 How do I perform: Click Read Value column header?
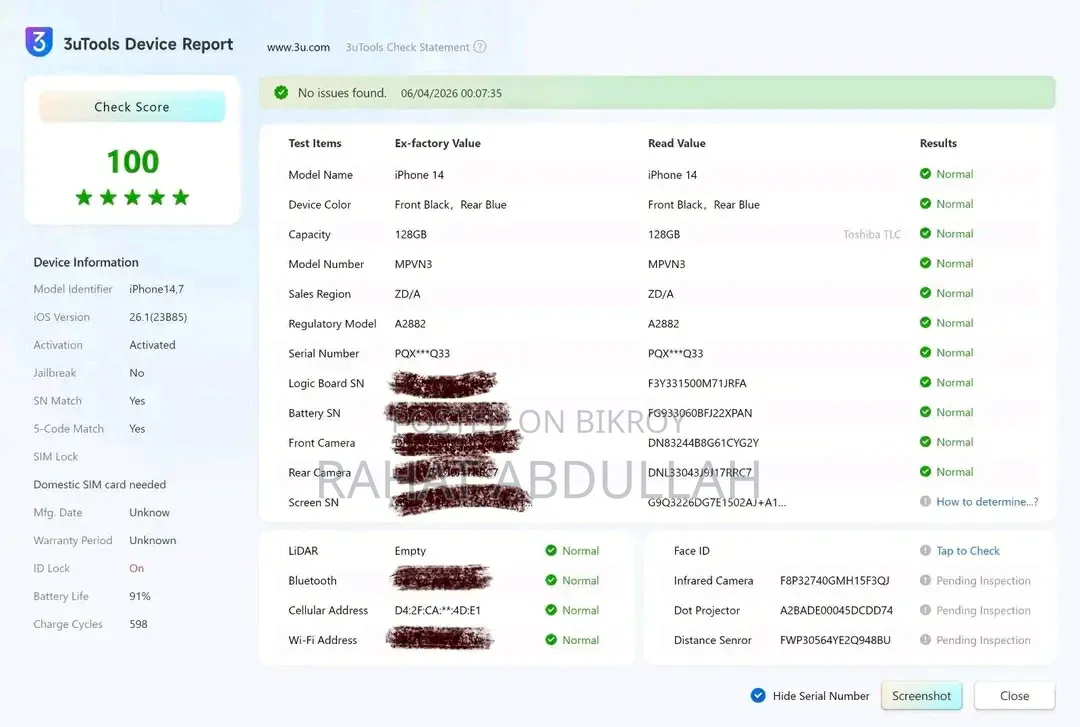point(676,143)
